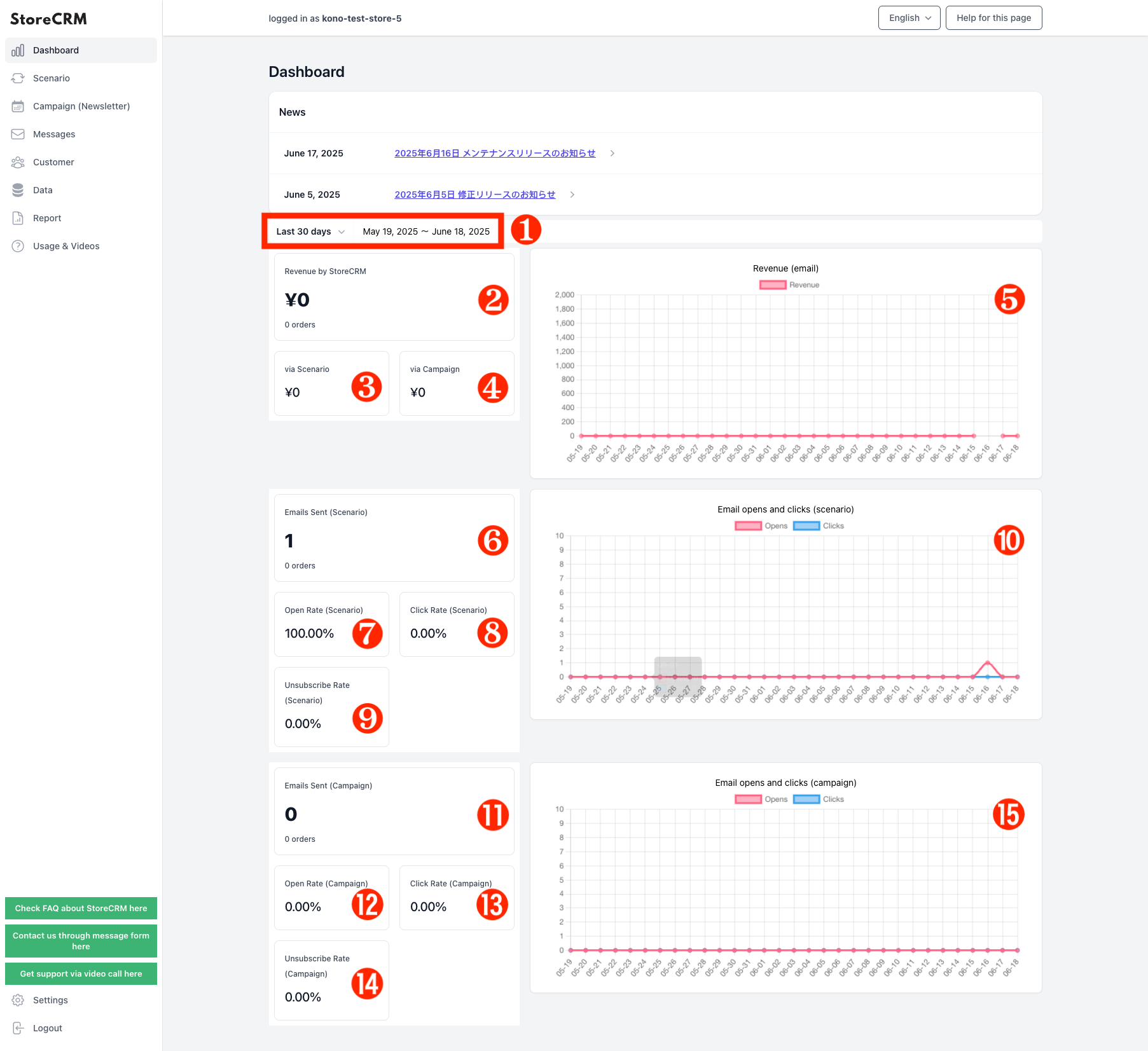This screenshot has width=1148, height=1051.
Task: Open the 2025年6月16日 メンテナンスリリース news link
Action: (495, 153)
